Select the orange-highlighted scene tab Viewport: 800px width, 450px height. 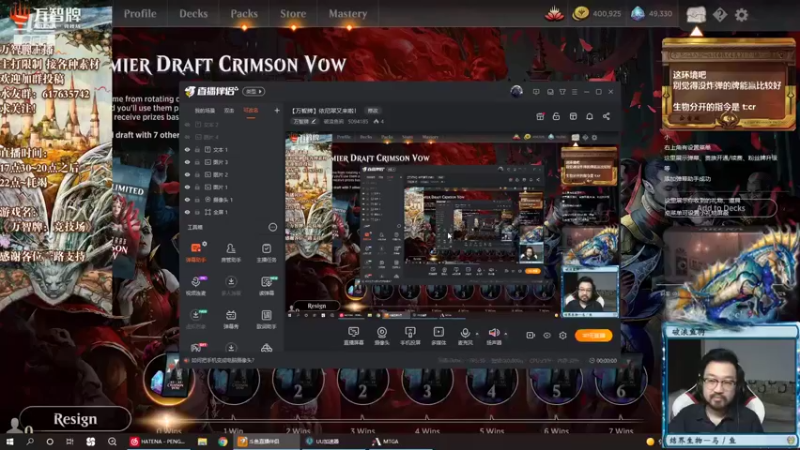[x=251, y=111]
